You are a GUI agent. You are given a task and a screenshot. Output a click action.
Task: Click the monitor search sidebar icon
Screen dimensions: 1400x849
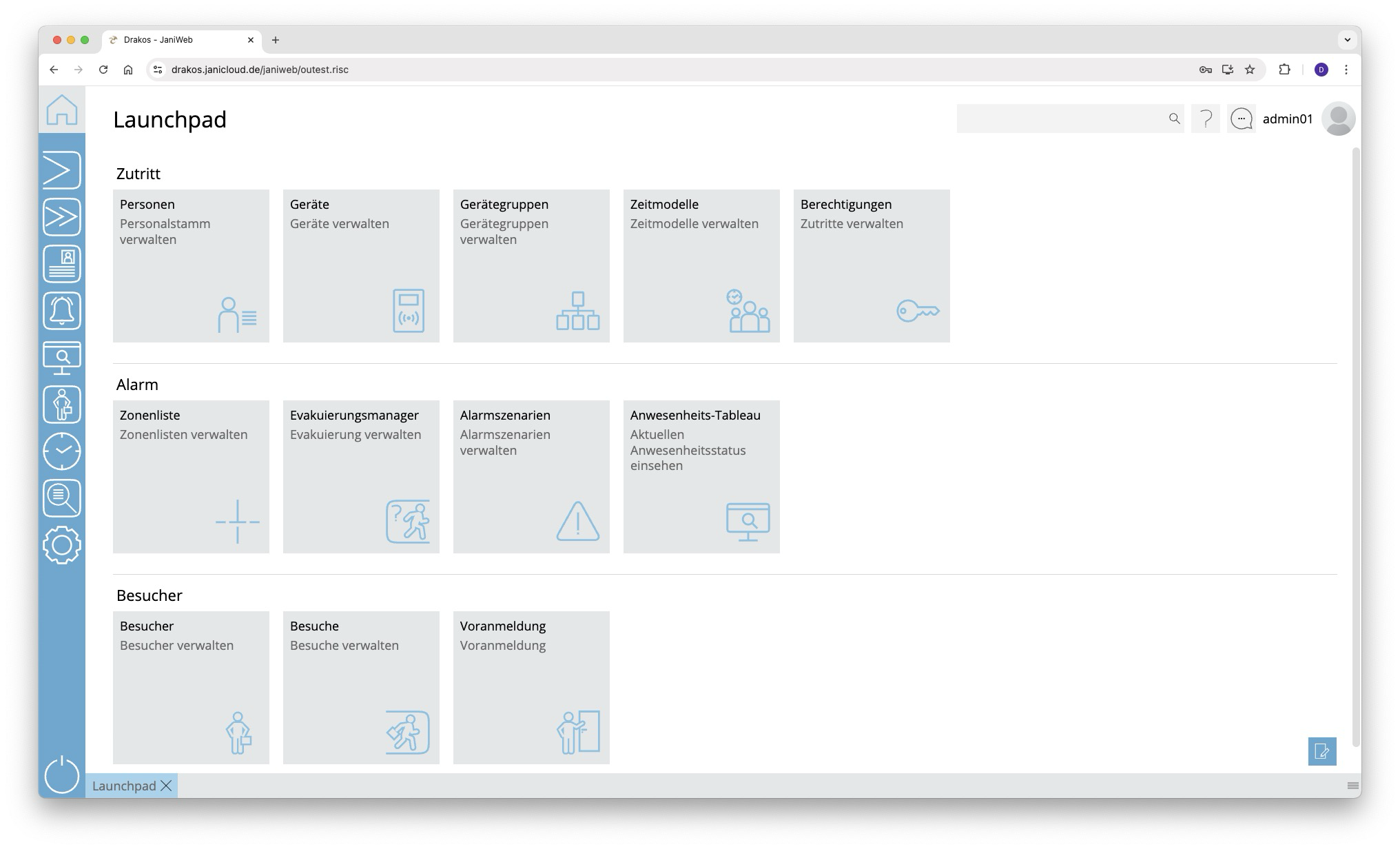coord(62,358)
